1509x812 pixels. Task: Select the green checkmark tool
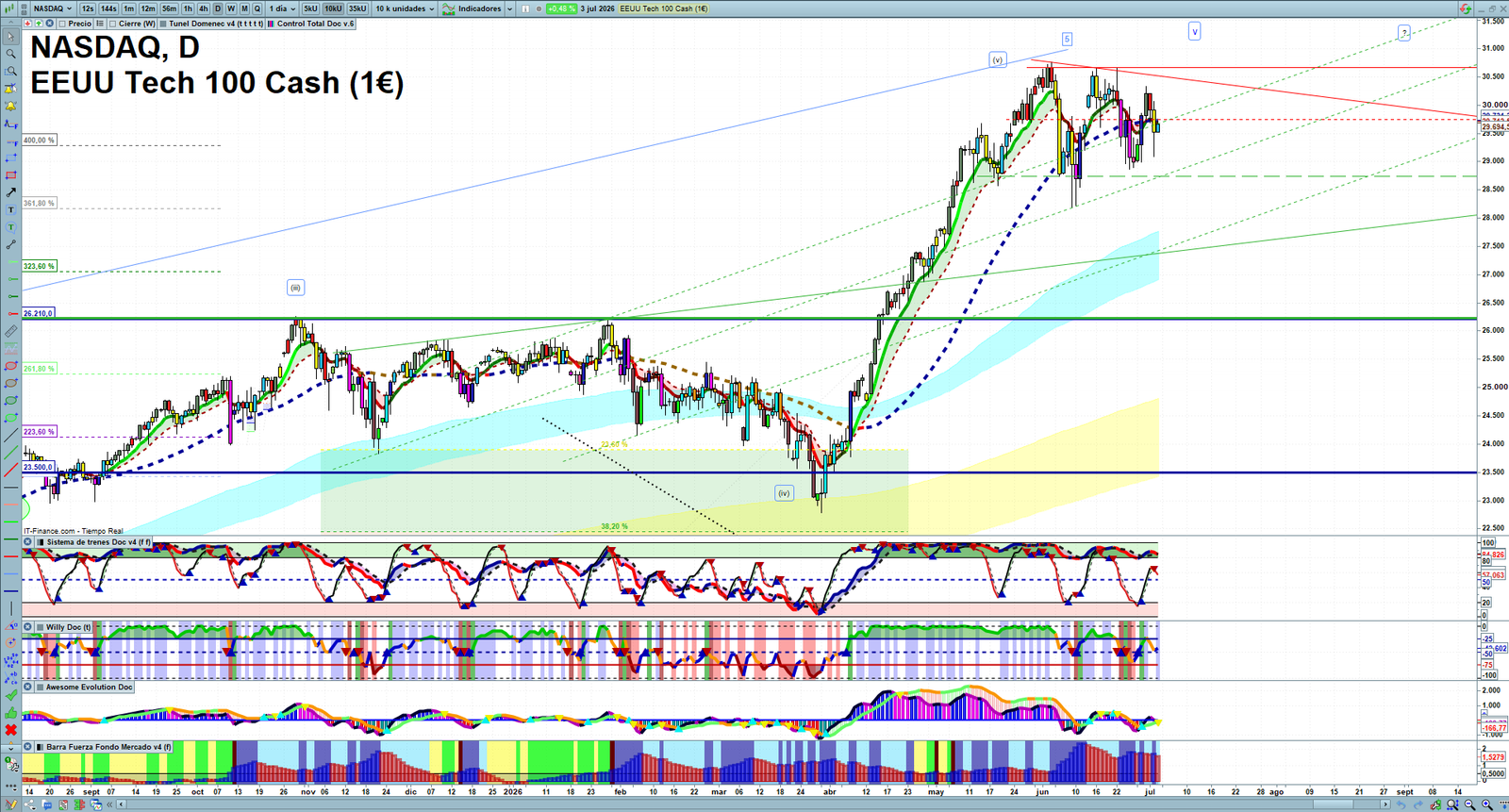11,695
